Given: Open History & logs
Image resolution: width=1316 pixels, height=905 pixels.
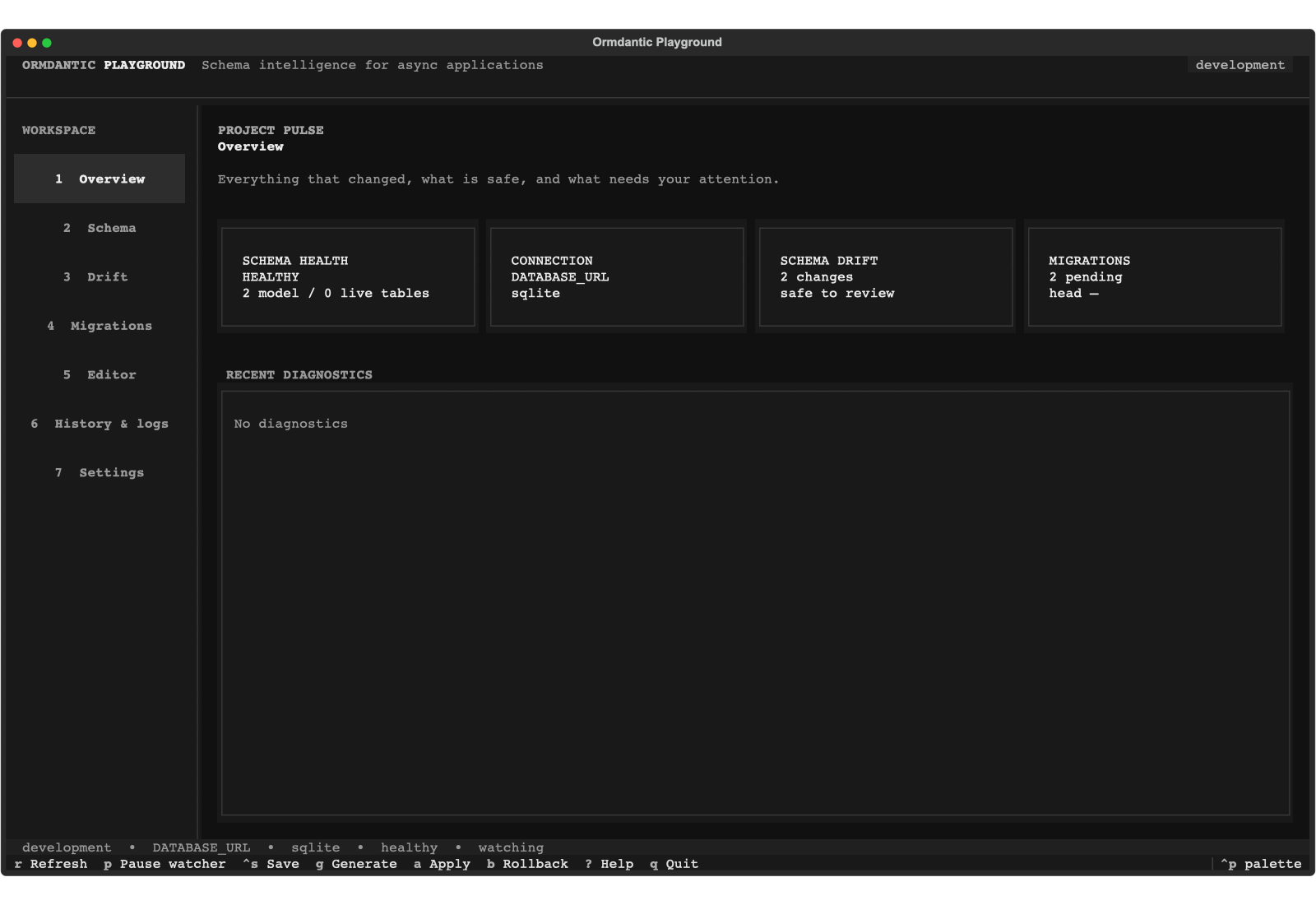Looking at the screenshot, I should (100, 424).
